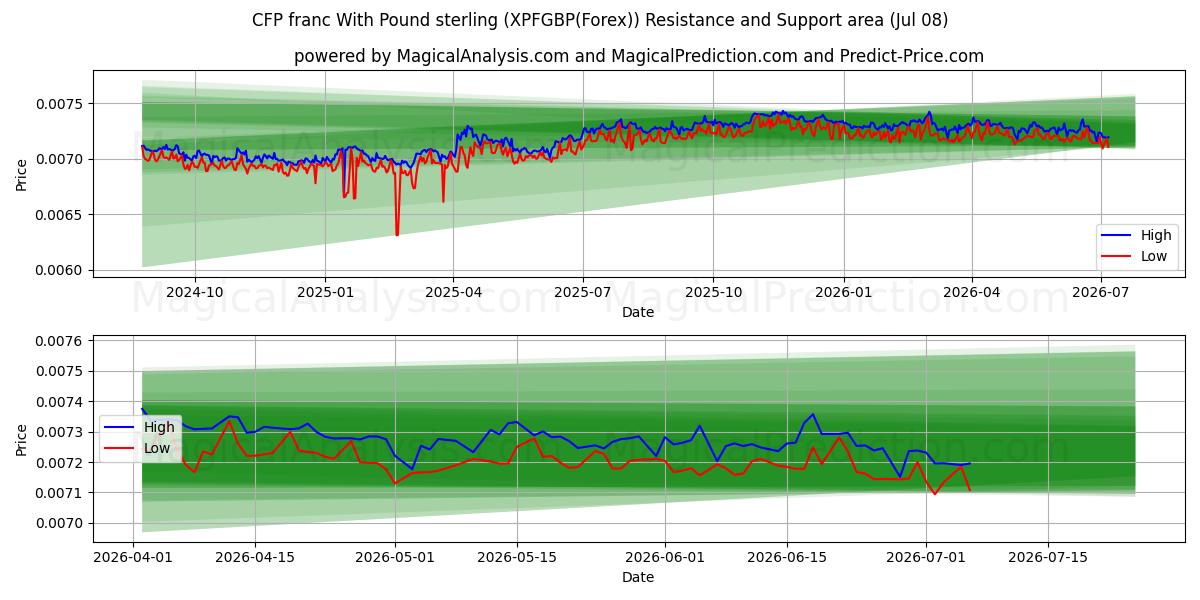Click the bottom chart y-axis value 0.0072
The image size is (1200, 600).
(62, 463)
